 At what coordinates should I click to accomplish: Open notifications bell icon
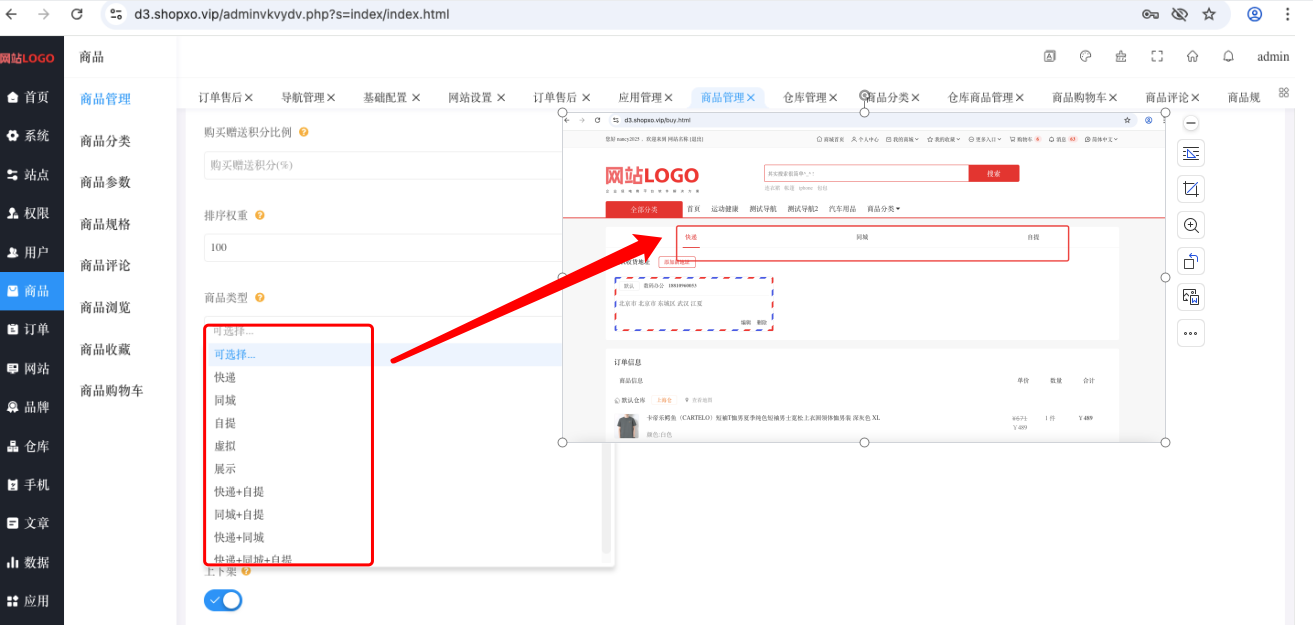pos(1228,57)
